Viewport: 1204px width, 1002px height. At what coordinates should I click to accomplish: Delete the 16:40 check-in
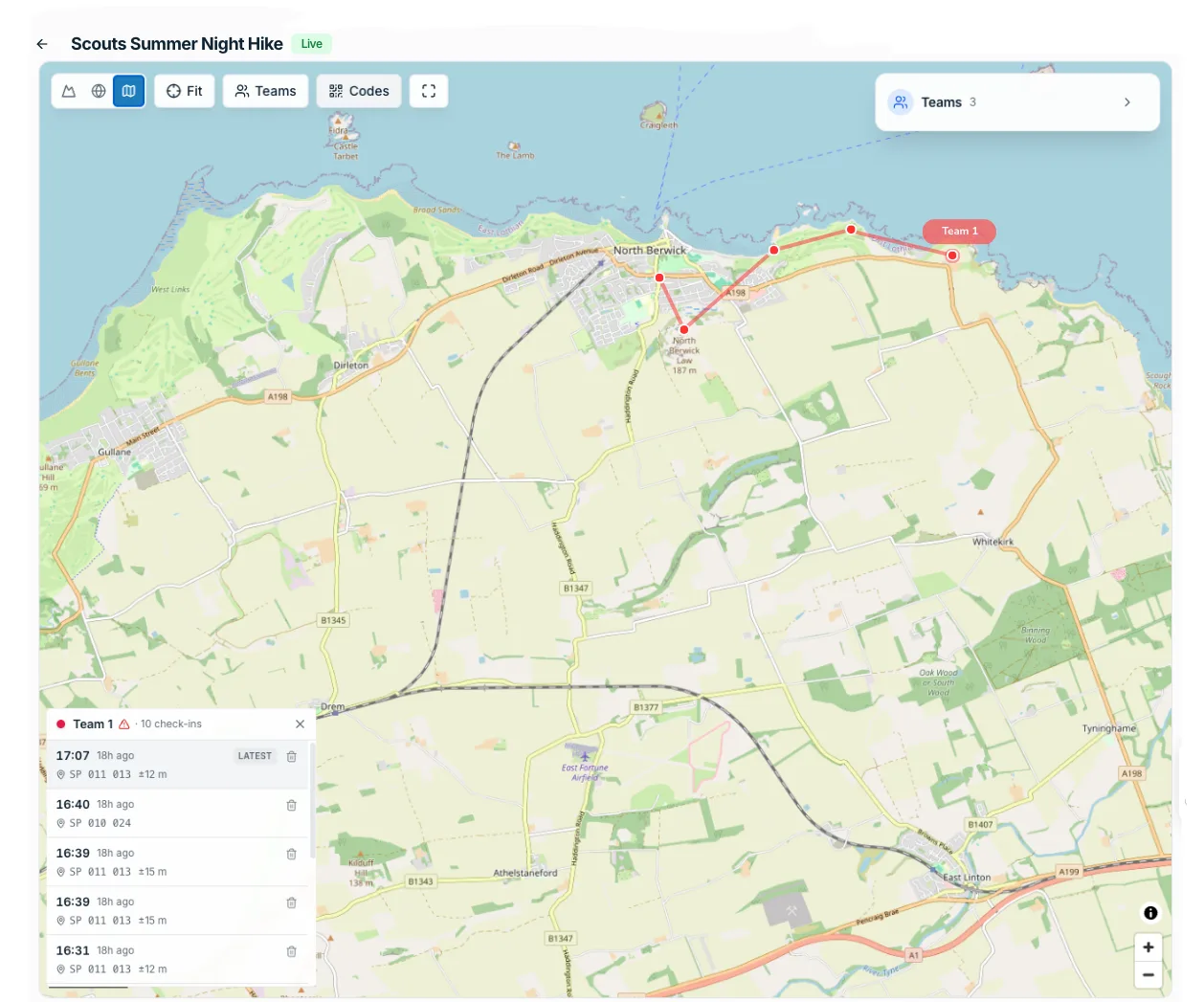tap(292, 805)
